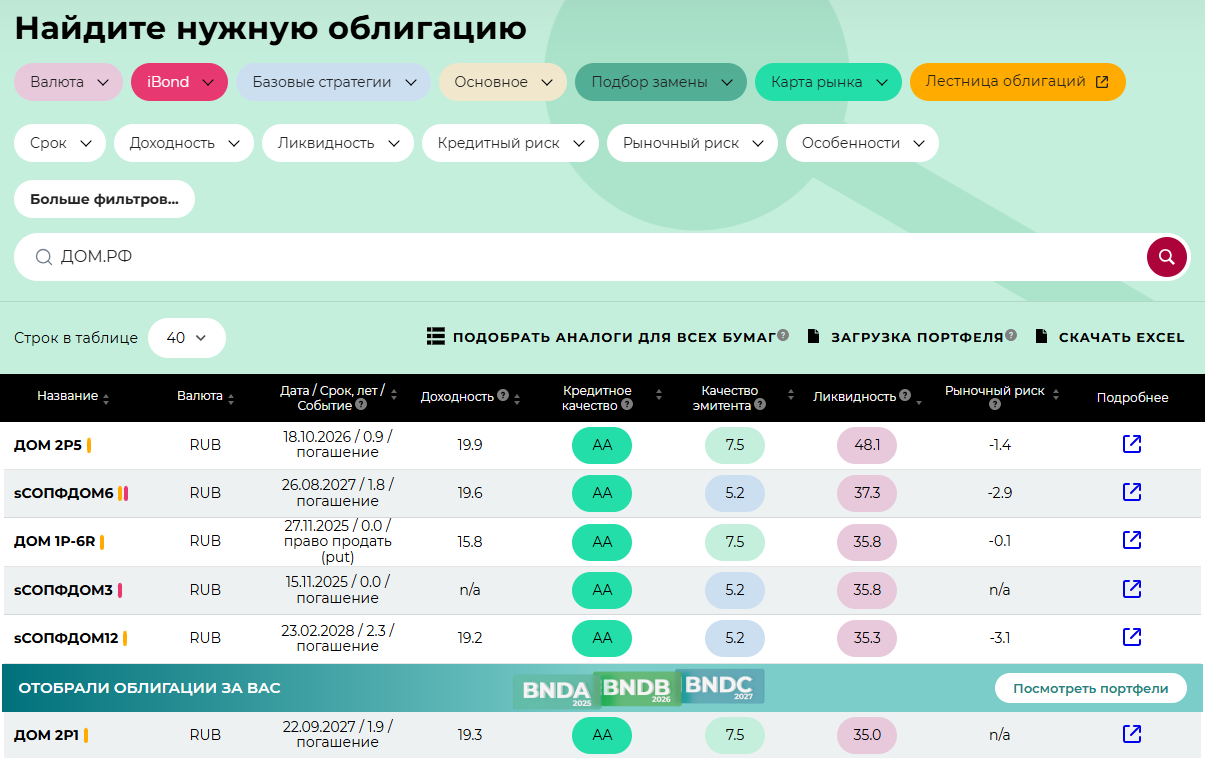Expand the Валюта filter dropdown
This screenshot has width=1207, height=758.
pos(68,82)
